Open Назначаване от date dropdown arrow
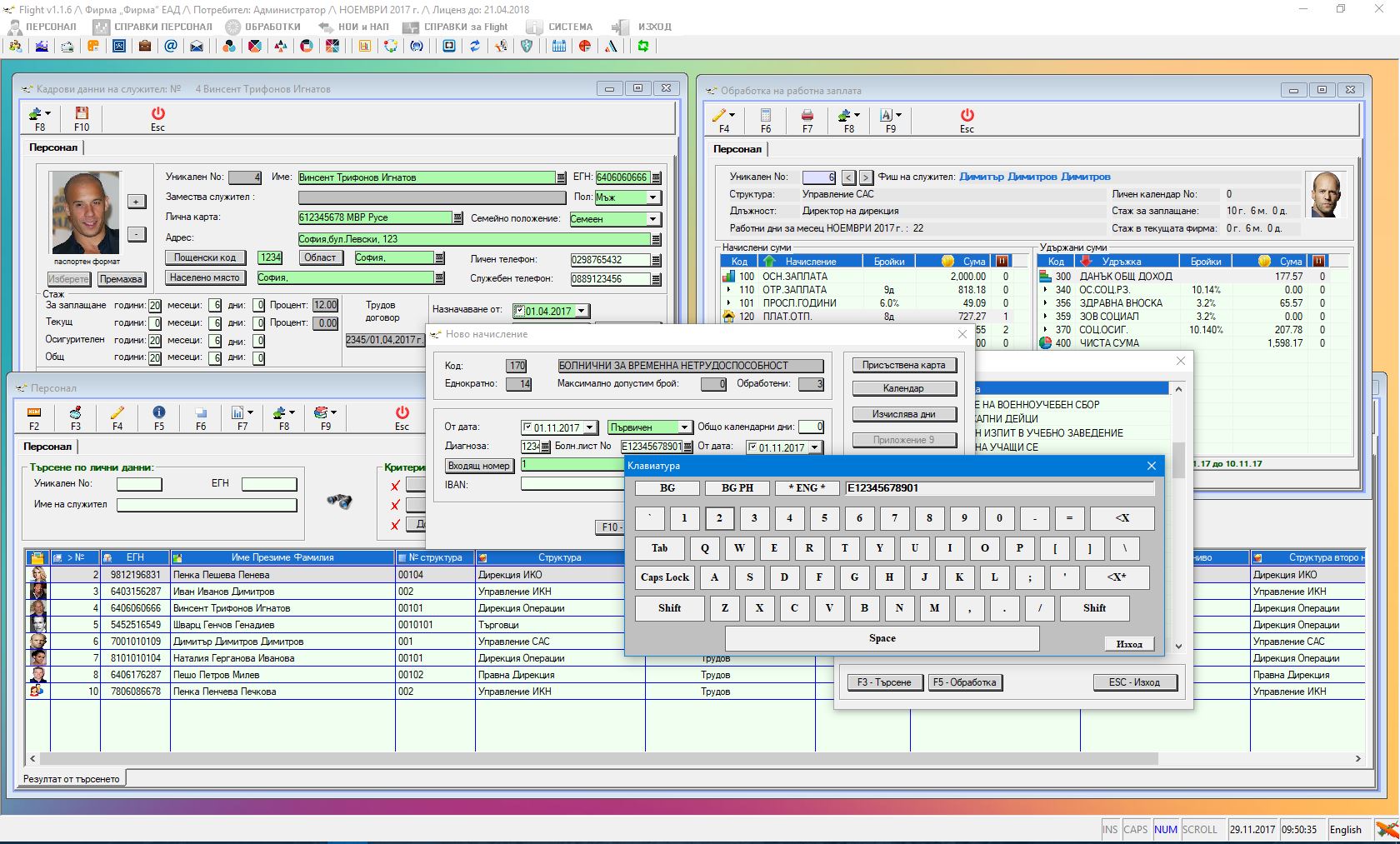This screenshot has height=844, width=1400. click(582, 311)
